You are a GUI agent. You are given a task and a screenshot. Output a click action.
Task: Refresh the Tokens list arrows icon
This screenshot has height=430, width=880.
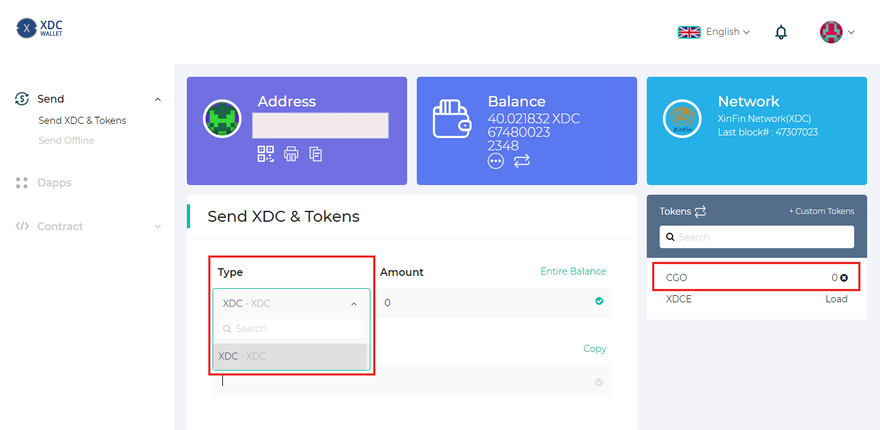(x=700, y=211)
